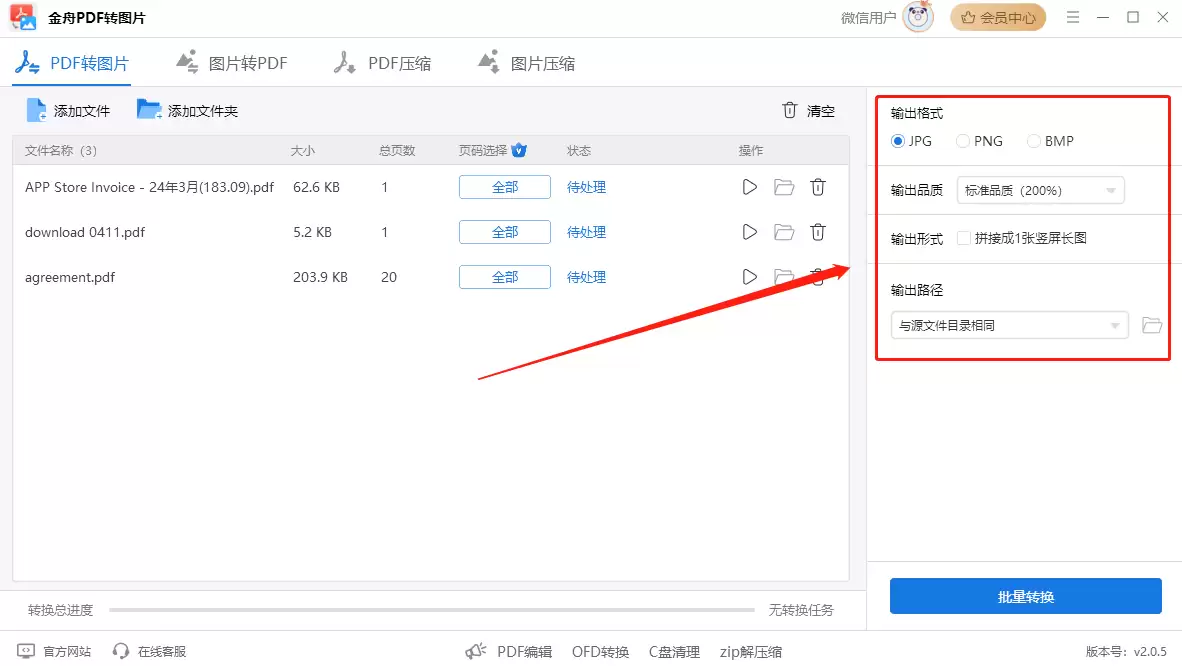Open 会员中心 membership center
The width and height of the screenshot is (1182, 666).
[x=997, y=17]
